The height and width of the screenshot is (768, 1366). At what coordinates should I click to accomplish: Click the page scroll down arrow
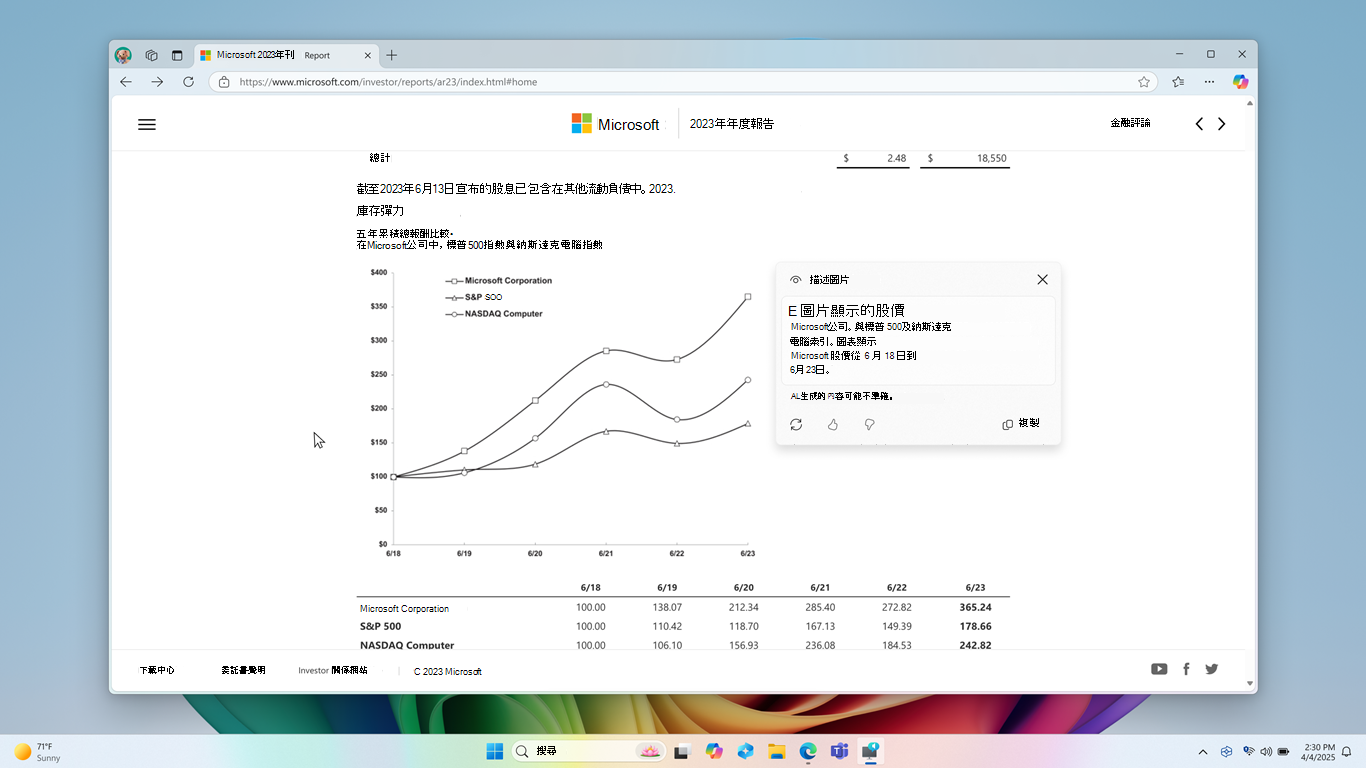1250,683
